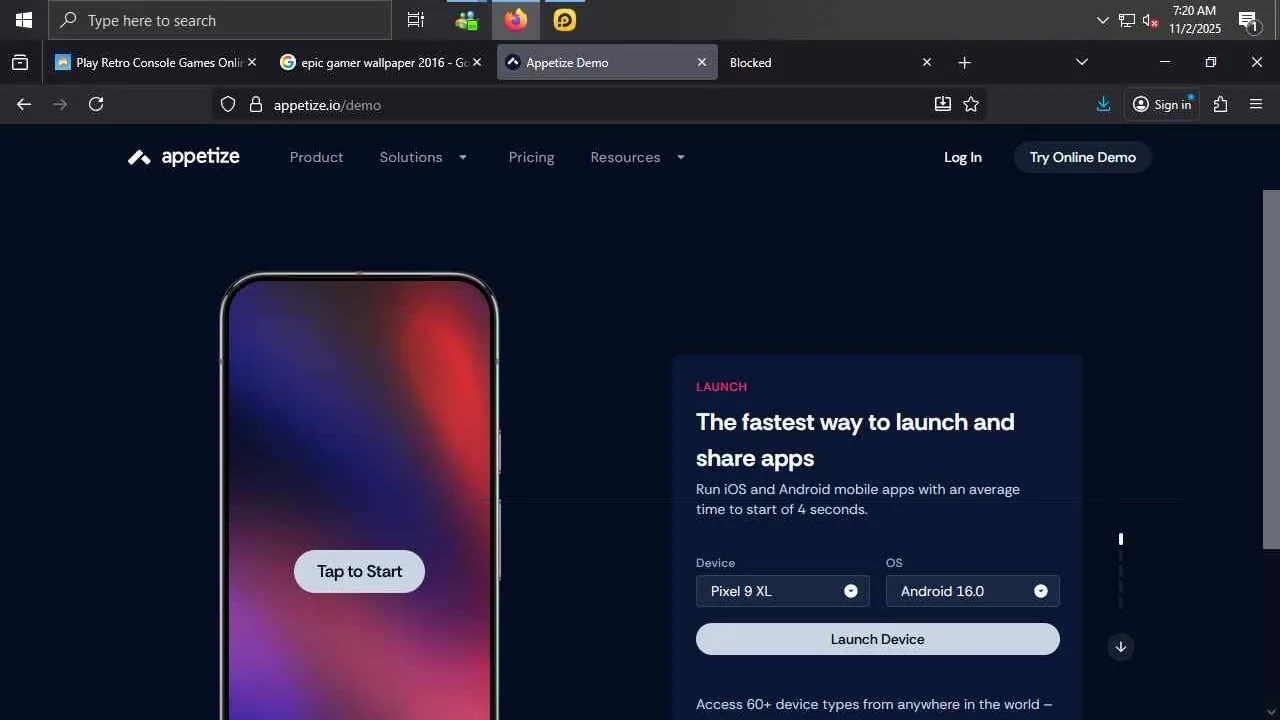Open the Firefox View icon left of the tabs
The image size is (1280, 720).
(20, 62)
